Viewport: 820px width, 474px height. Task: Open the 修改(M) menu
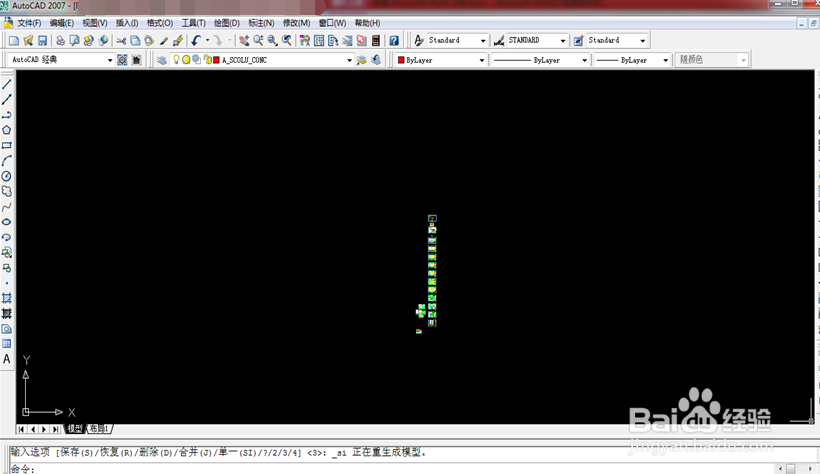point(296,23)
